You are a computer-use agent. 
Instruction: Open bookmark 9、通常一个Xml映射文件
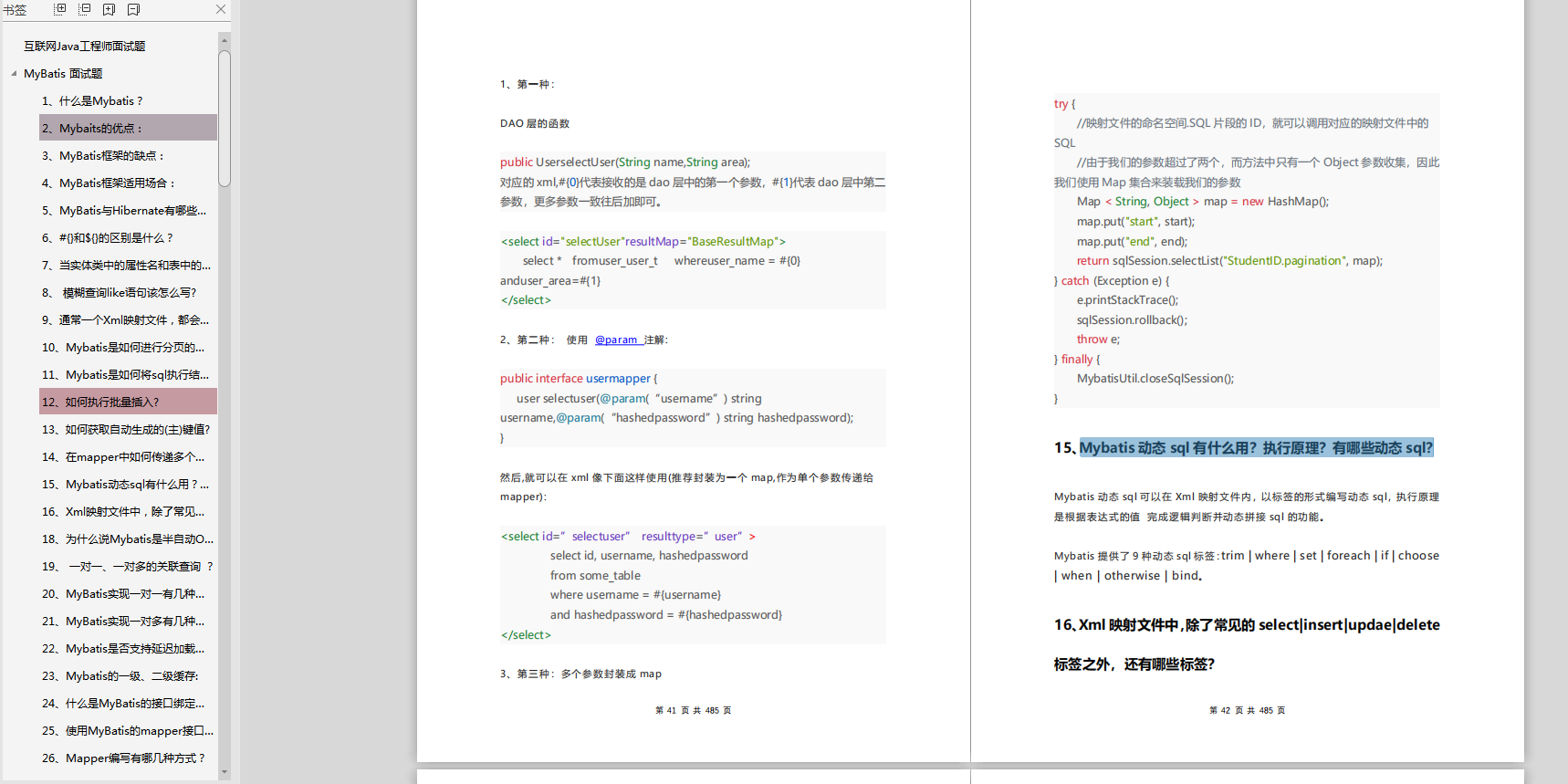125,319
